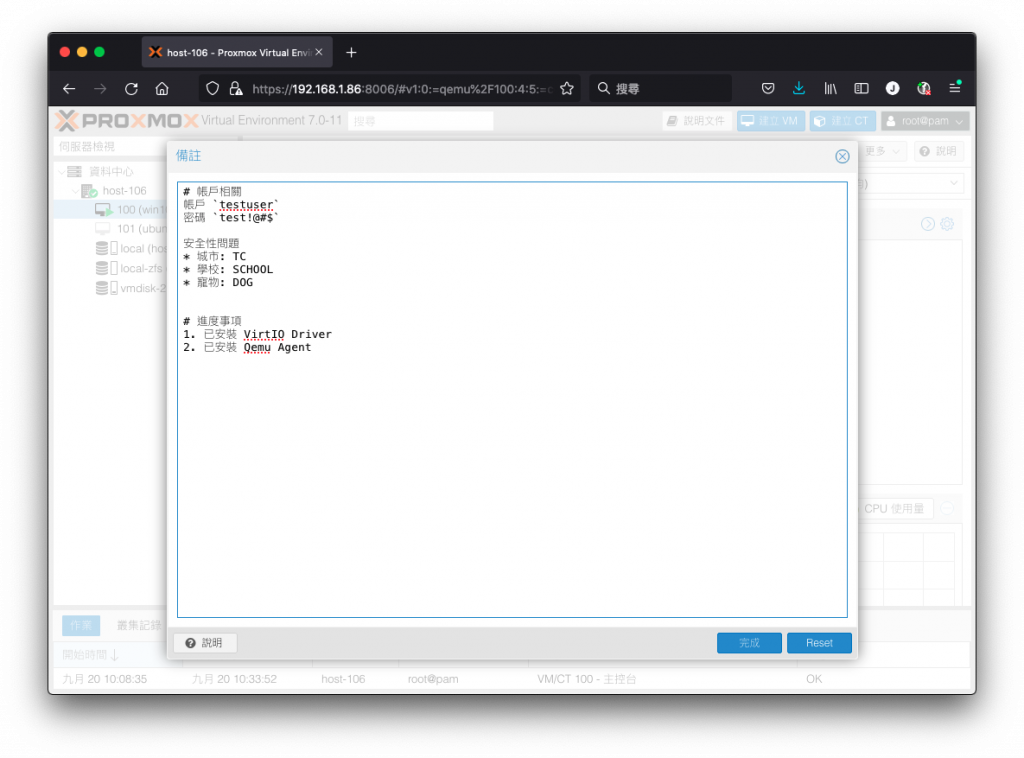1024x758 pixels.
Task: Collapse the 資料中心 tree node
Action: click(61, 172)
